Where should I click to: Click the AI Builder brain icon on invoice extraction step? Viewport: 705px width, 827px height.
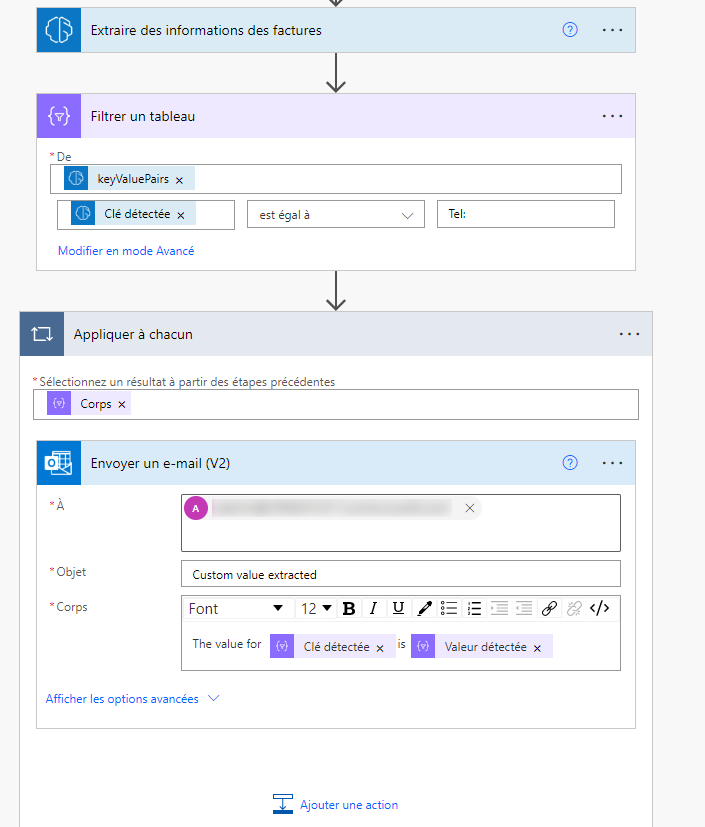coord(59,30)
